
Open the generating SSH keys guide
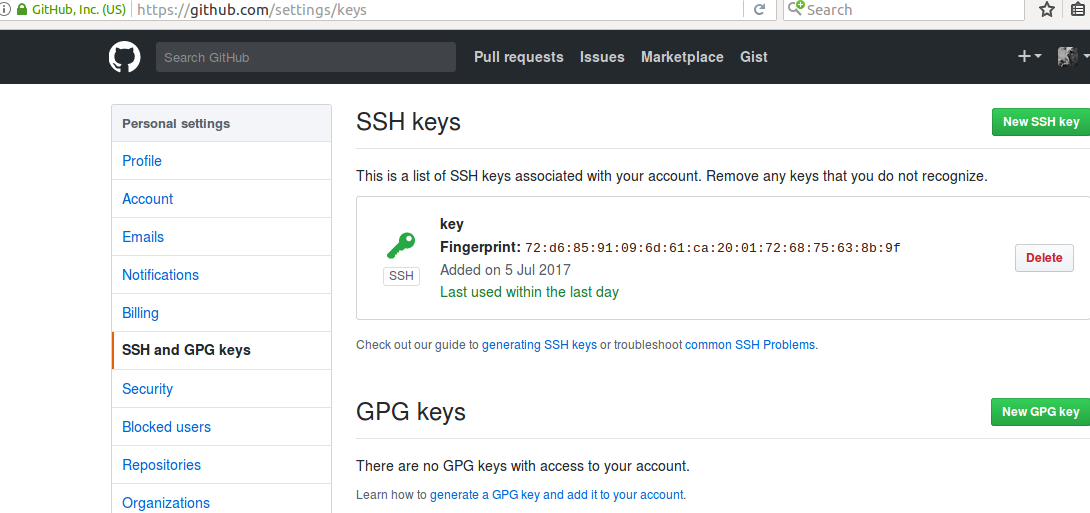[x=539, y=345]
